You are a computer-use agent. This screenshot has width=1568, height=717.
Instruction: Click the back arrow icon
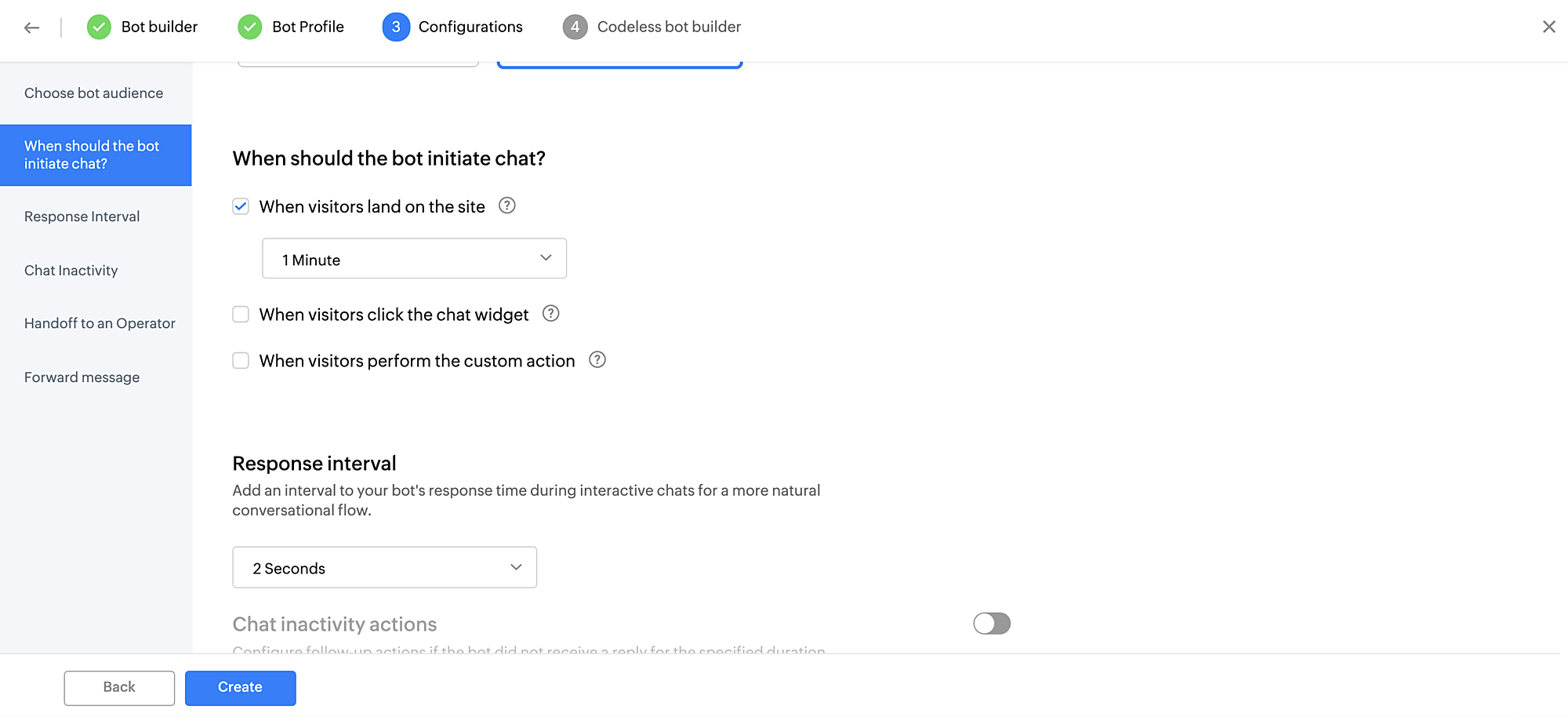[31, 27]
